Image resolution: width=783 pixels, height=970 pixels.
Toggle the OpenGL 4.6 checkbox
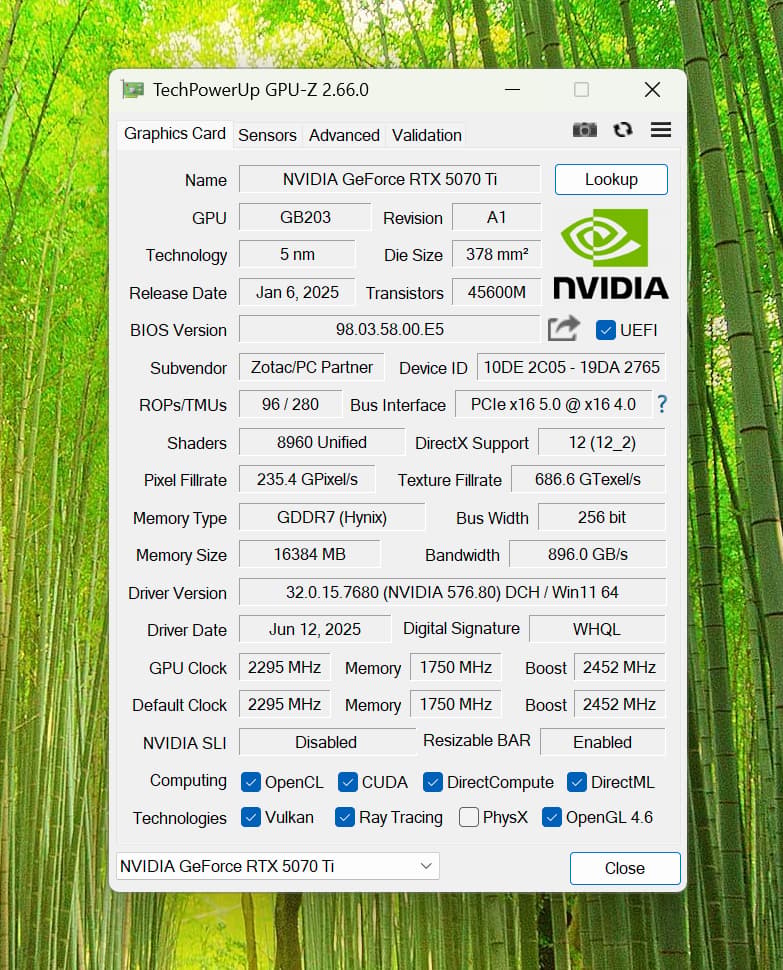pos(552,817)
